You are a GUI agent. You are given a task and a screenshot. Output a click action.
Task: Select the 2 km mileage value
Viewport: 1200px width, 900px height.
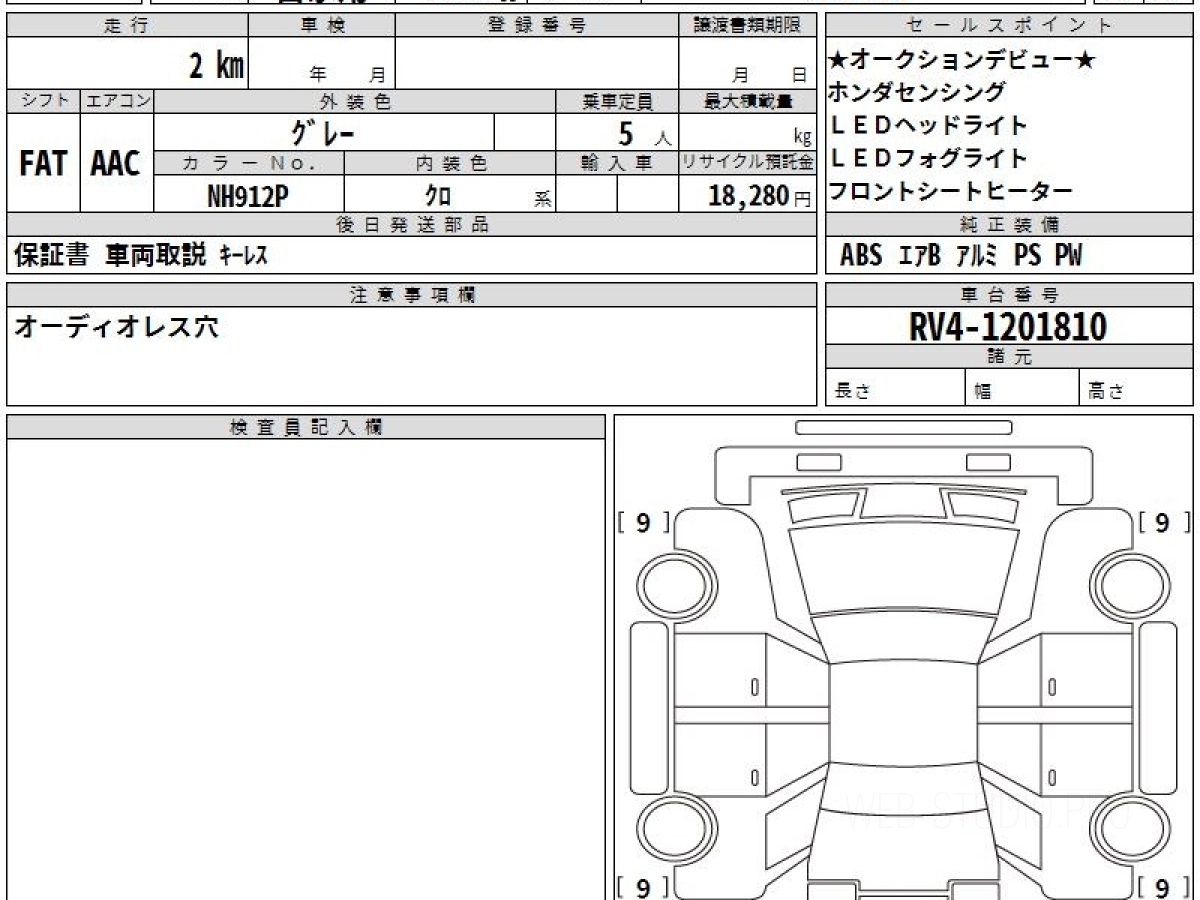tap(217, 66)
